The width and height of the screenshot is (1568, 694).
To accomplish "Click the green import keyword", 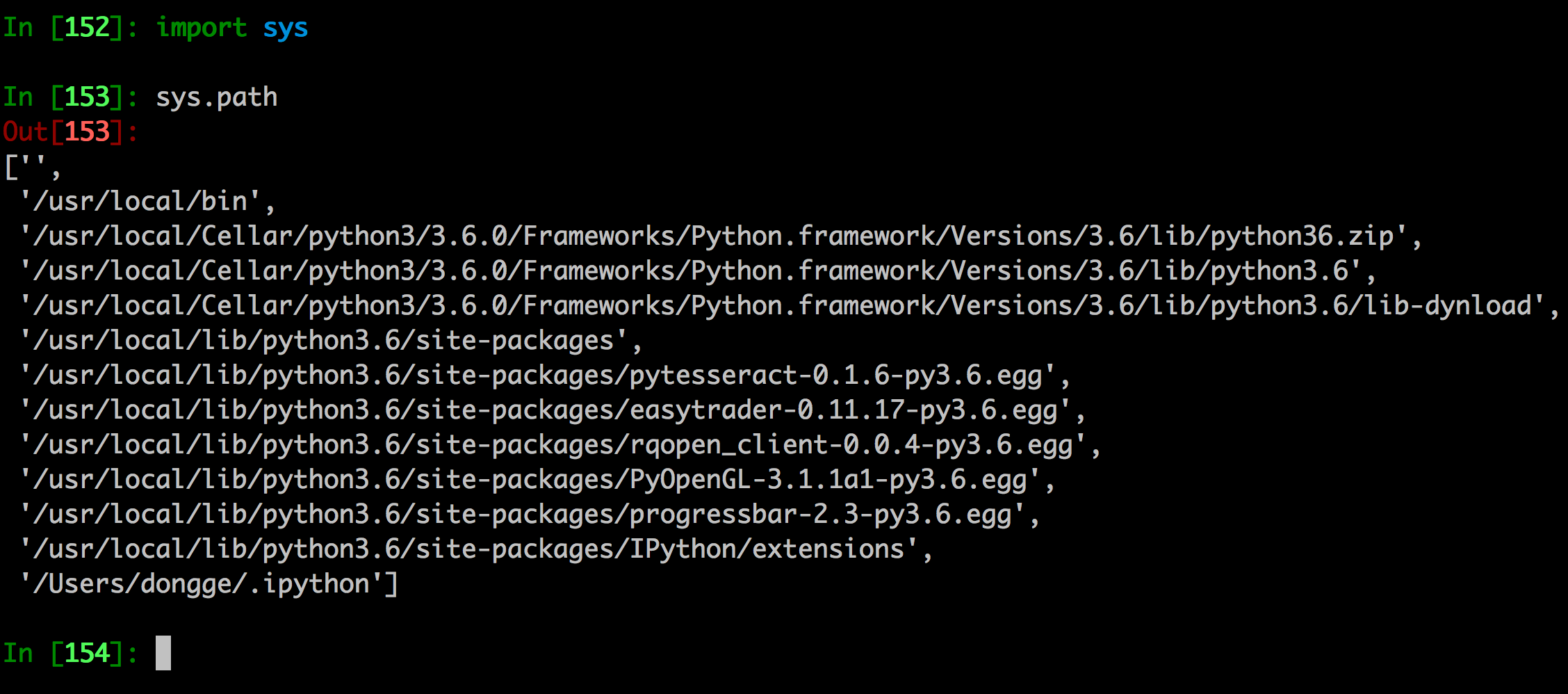I will [x=202, y=28].
